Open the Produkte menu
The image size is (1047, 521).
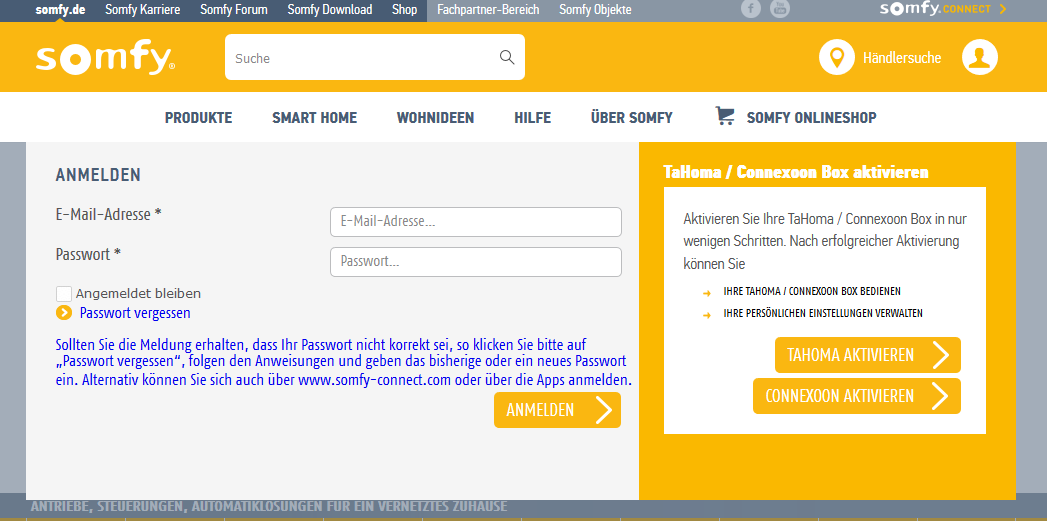pyautogui.click(x=198, y=118)
